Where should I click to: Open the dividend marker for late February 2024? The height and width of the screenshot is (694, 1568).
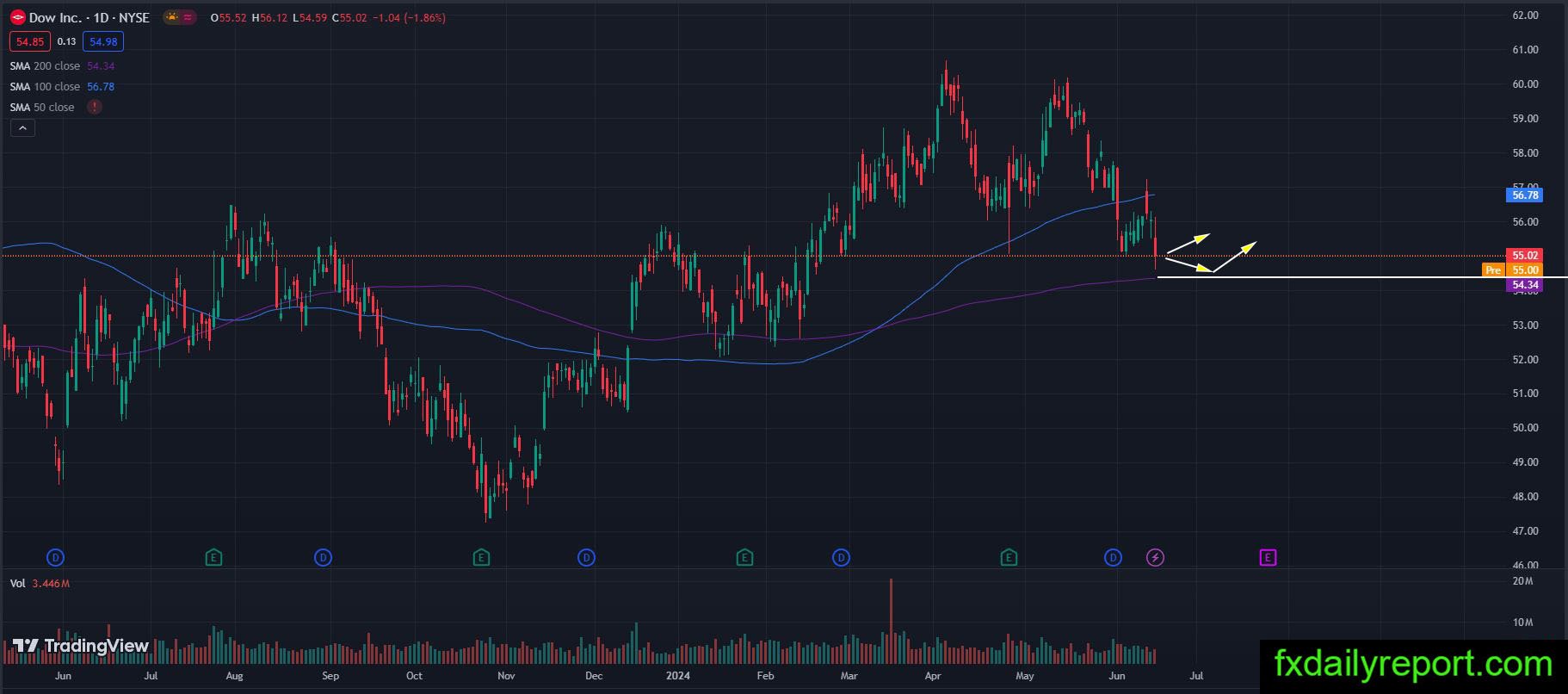841,558
